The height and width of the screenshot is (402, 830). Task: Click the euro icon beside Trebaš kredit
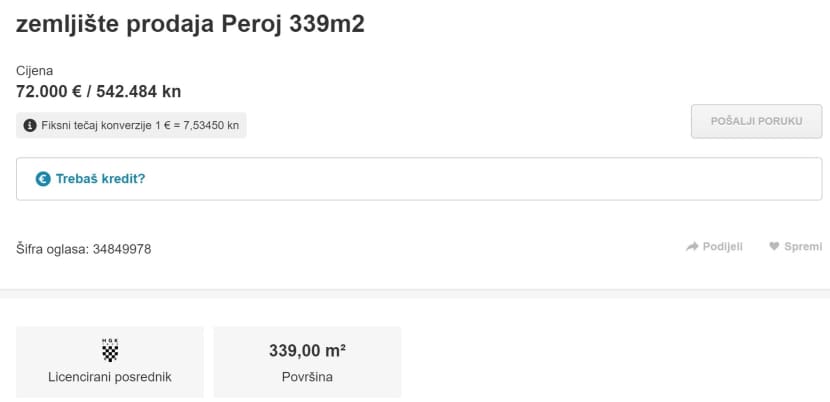[x=43, y=179]
